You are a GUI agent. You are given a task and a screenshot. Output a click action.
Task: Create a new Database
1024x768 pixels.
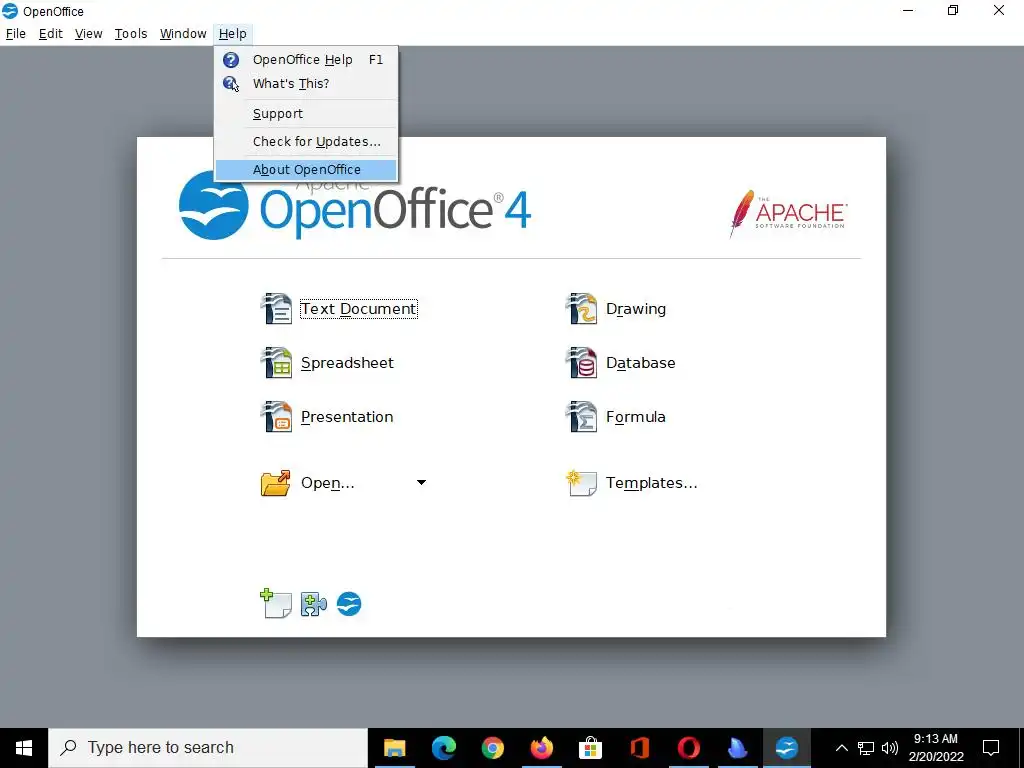click(641, 363)
